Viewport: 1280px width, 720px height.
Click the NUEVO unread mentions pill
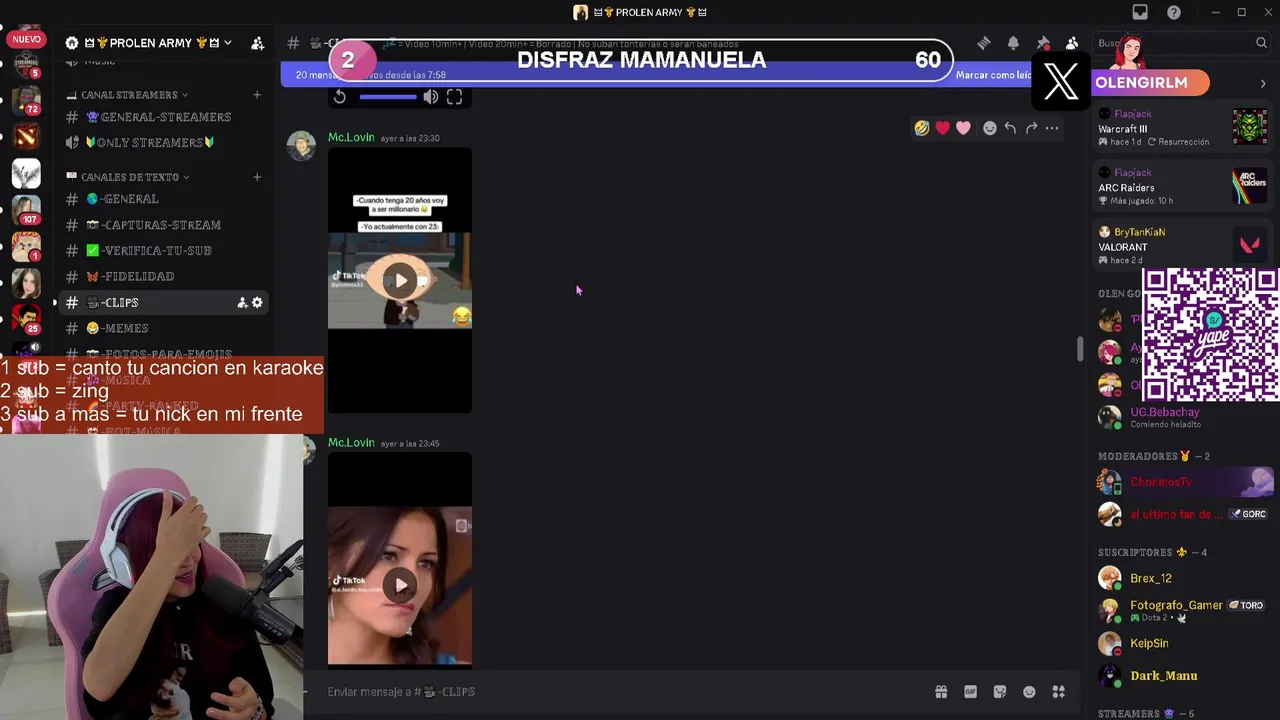(x=27, y=39)
